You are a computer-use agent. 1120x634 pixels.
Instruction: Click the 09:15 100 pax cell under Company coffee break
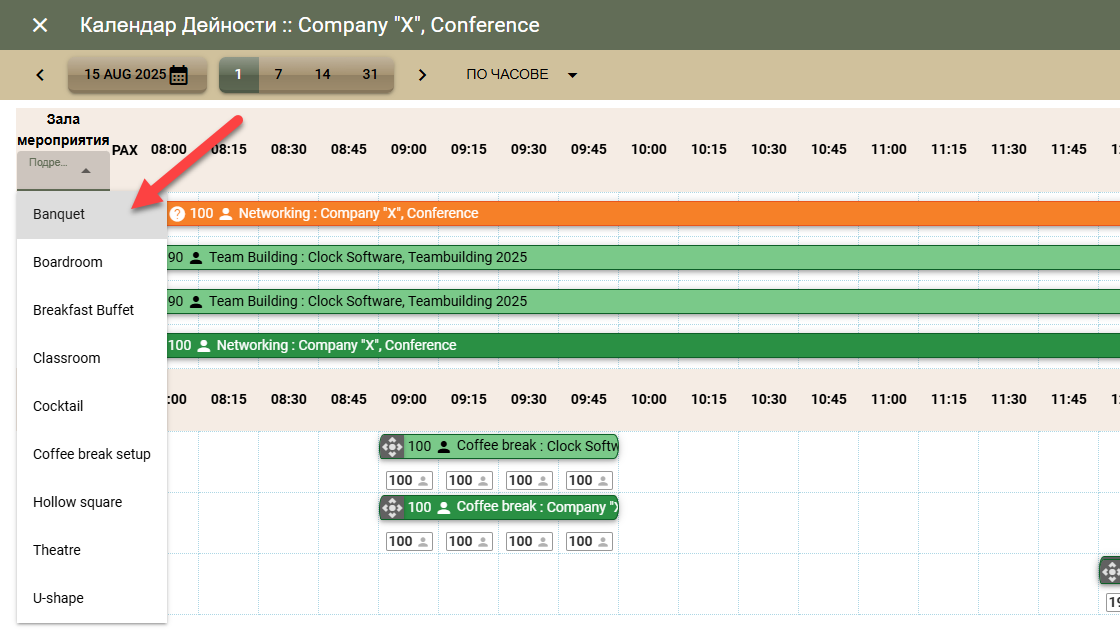tap(469, 541)
